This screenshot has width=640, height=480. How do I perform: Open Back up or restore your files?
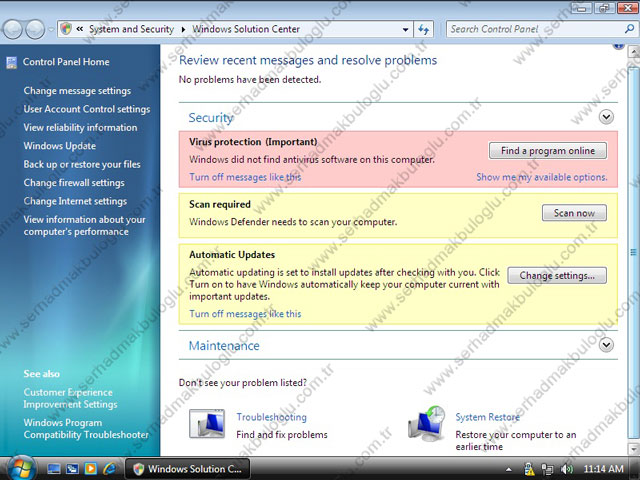click(82, 164)
